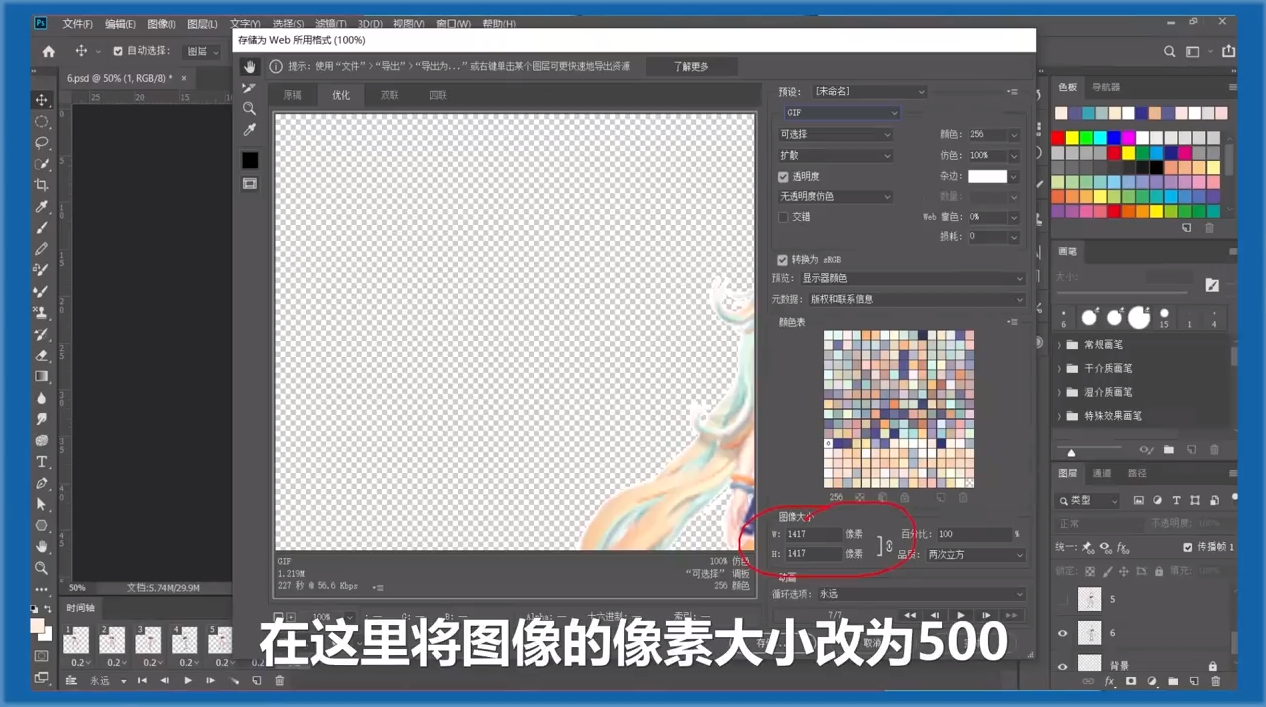Switch to the 导航器 panel tab
The image size is (1266, 707).
pyautogui.click(x=1106, y=88)
